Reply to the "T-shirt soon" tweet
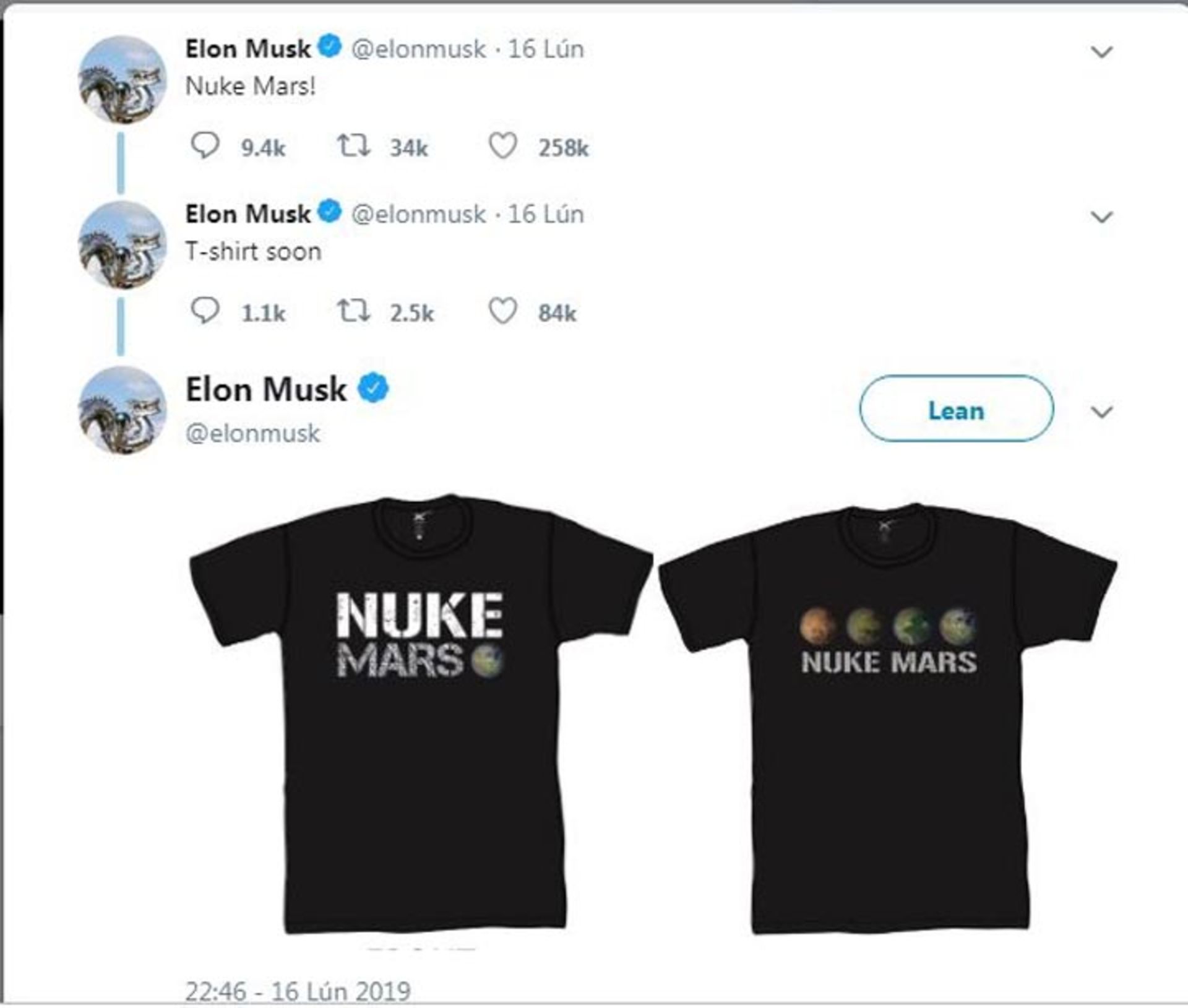Screen dimensions: 1188x1008 click(205, 312)
